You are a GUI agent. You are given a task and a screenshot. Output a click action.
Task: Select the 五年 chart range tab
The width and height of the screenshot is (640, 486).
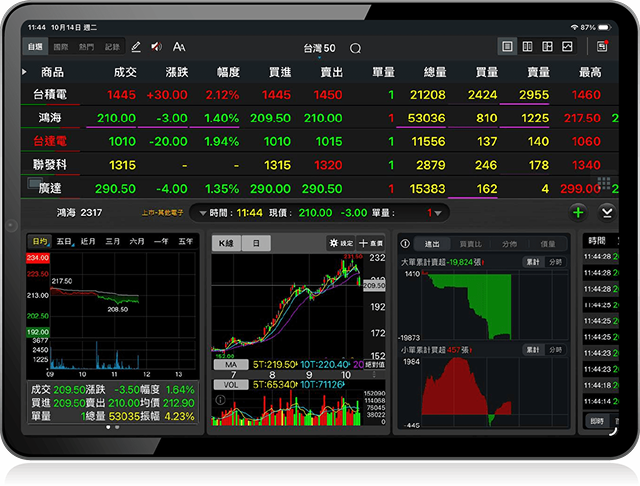click(x=185, y=242)
